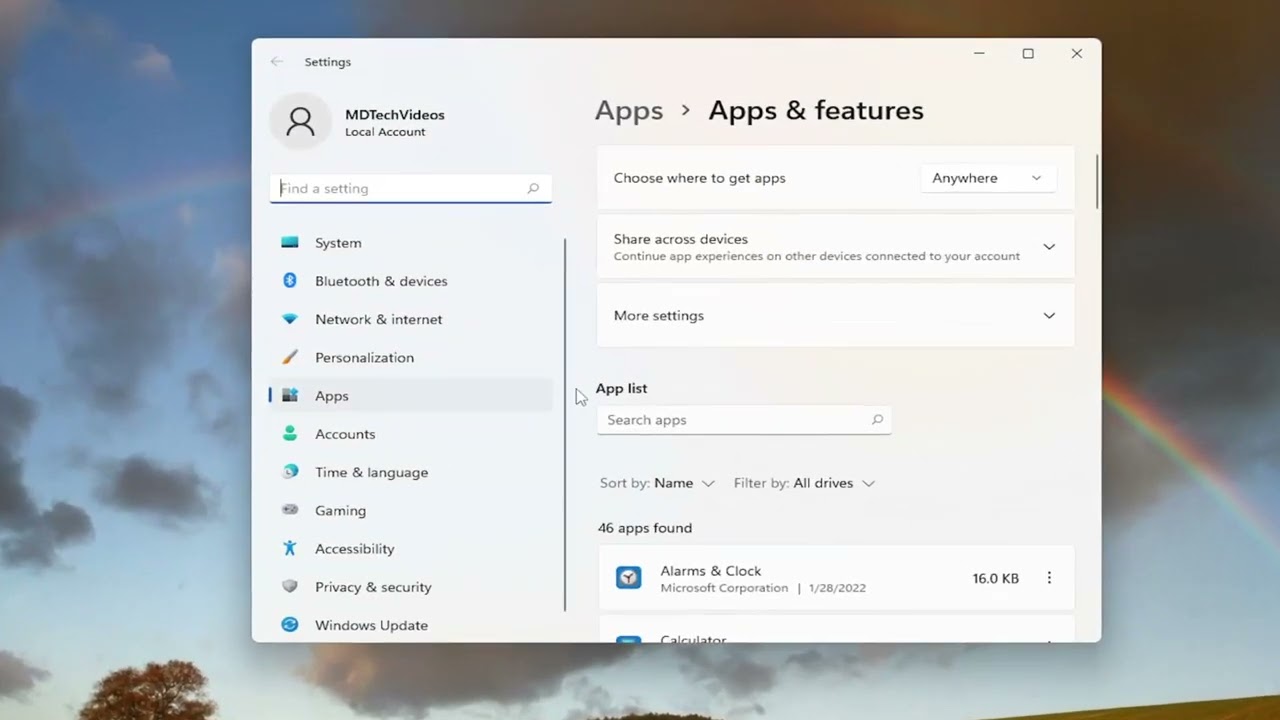Viewport: 1280px width, 720px height.
Task: Click the Time & language globe icon
Action: point(290,471)
